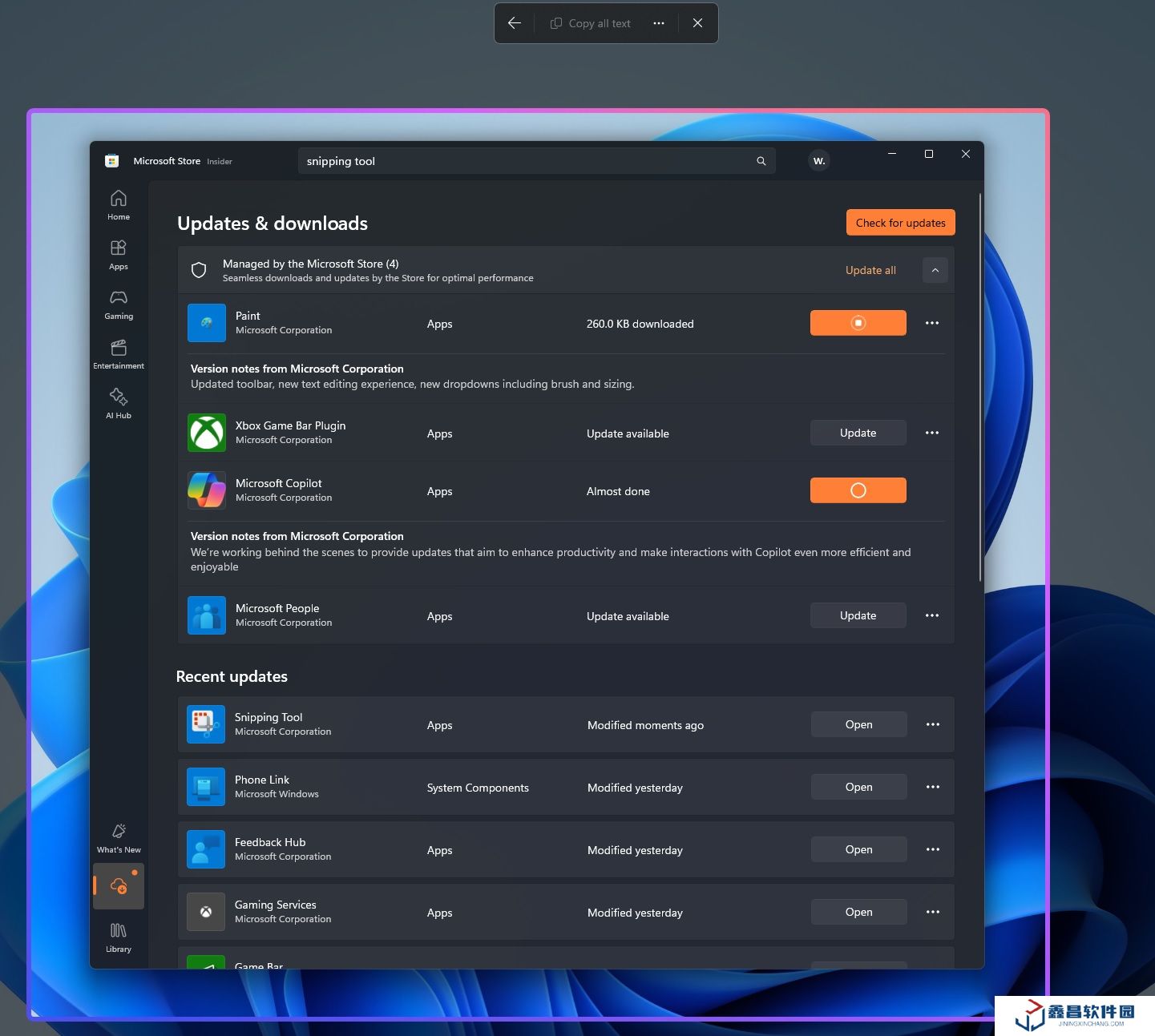Open more options for Snipping Tool row

tap(932, 724)
